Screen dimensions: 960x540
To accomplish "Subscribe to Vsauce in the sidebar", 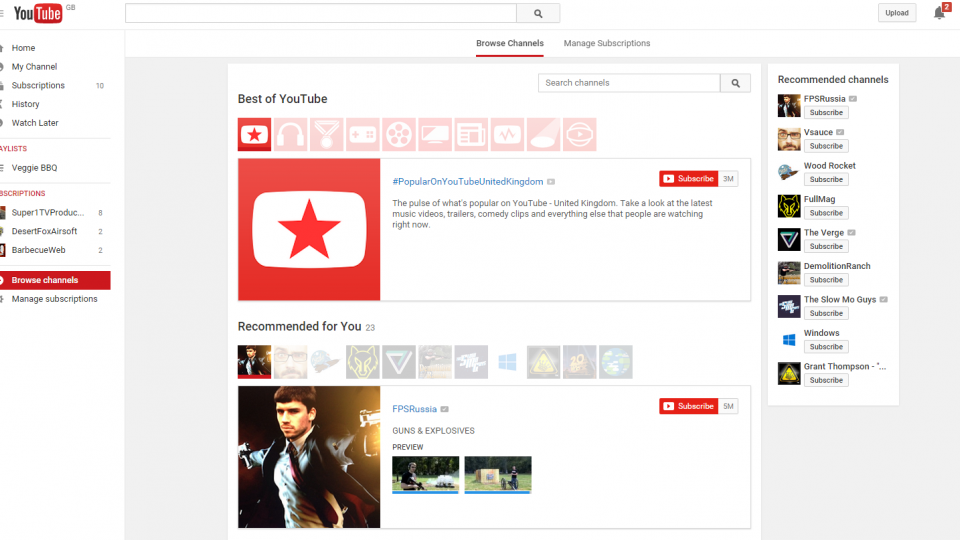I will pyautogui.click(x=826, y=146).
